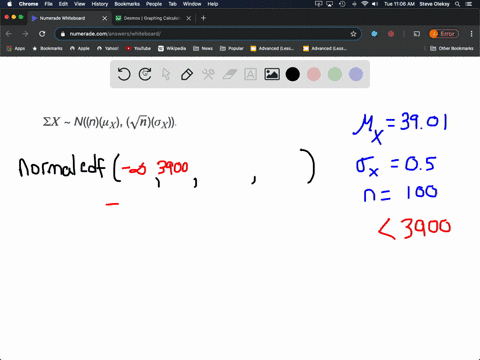Screen dimensions: 480x360
Task: Click the volume icon in menu bar
Action: click(x=375, y=4)
